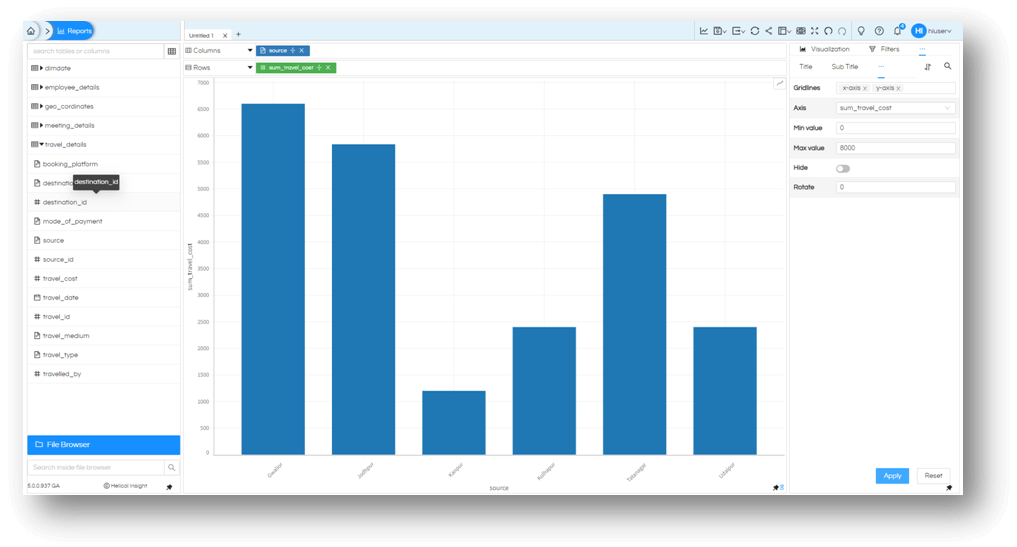The image size is (1017, 547).
Task: Click the Search inside file browser field
Action: (96, 467)
